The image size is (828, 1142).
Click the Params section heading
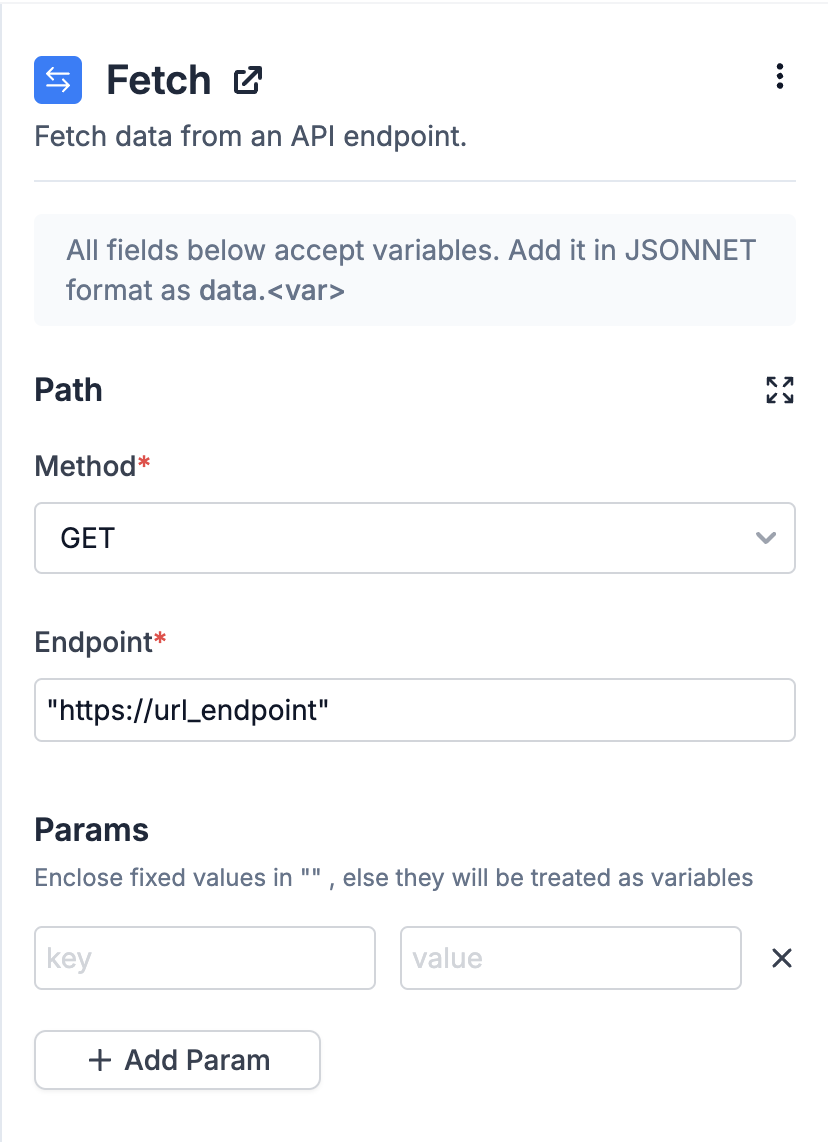92,830
